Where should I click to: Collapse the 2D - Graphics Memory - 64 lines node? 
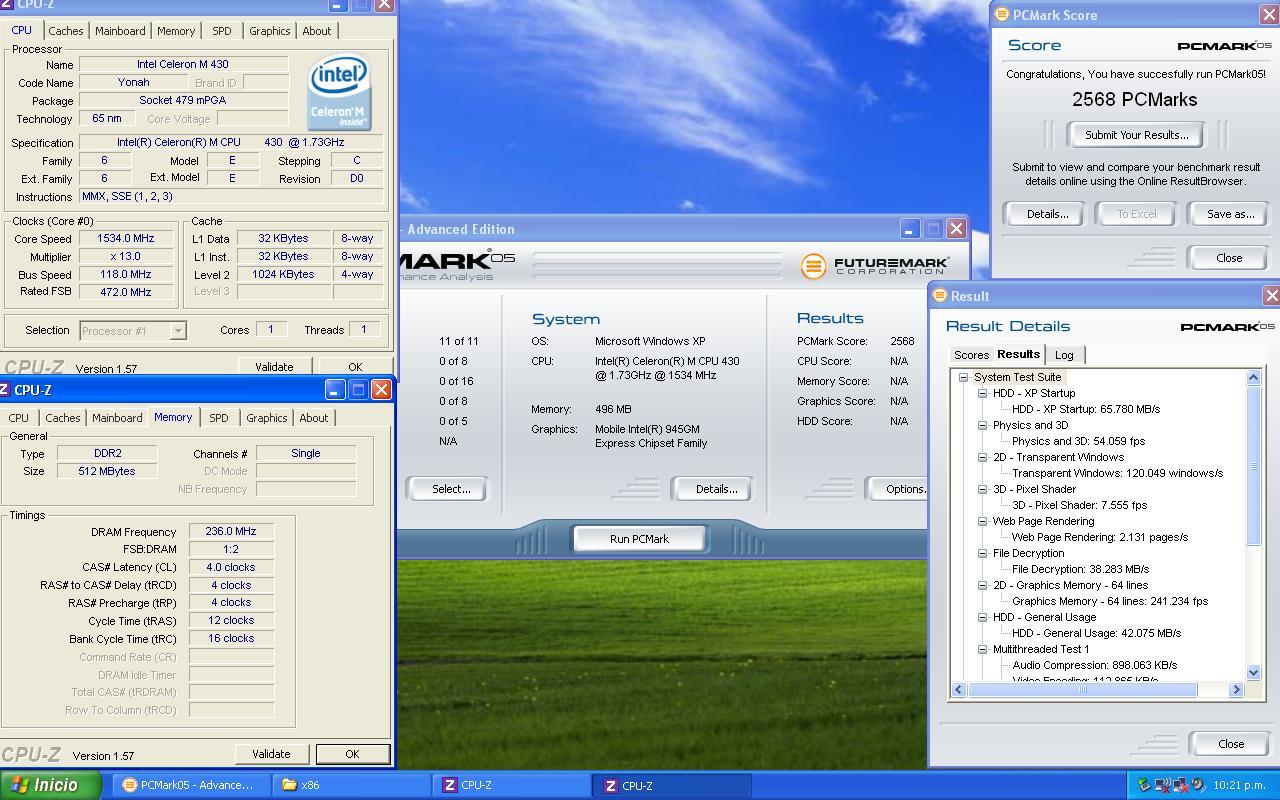(x=983, y=585)
